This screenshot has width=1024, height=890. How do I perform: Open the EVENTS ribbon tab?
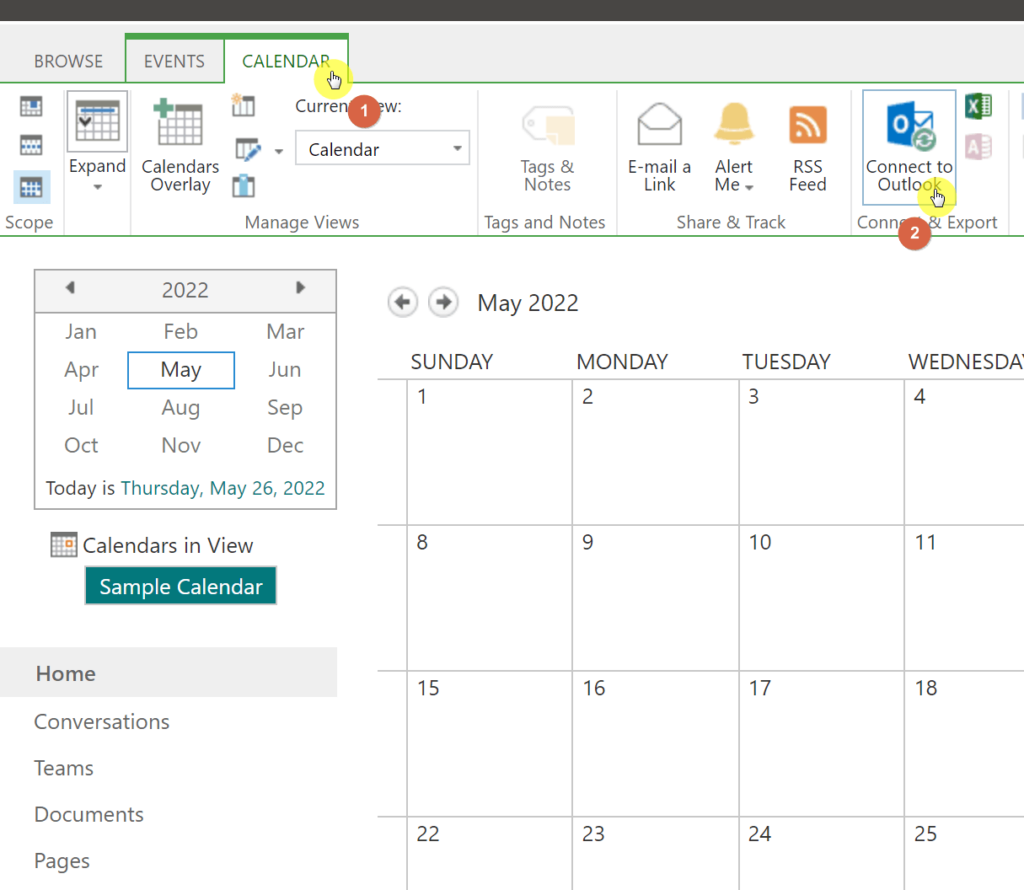pos(174,61)
